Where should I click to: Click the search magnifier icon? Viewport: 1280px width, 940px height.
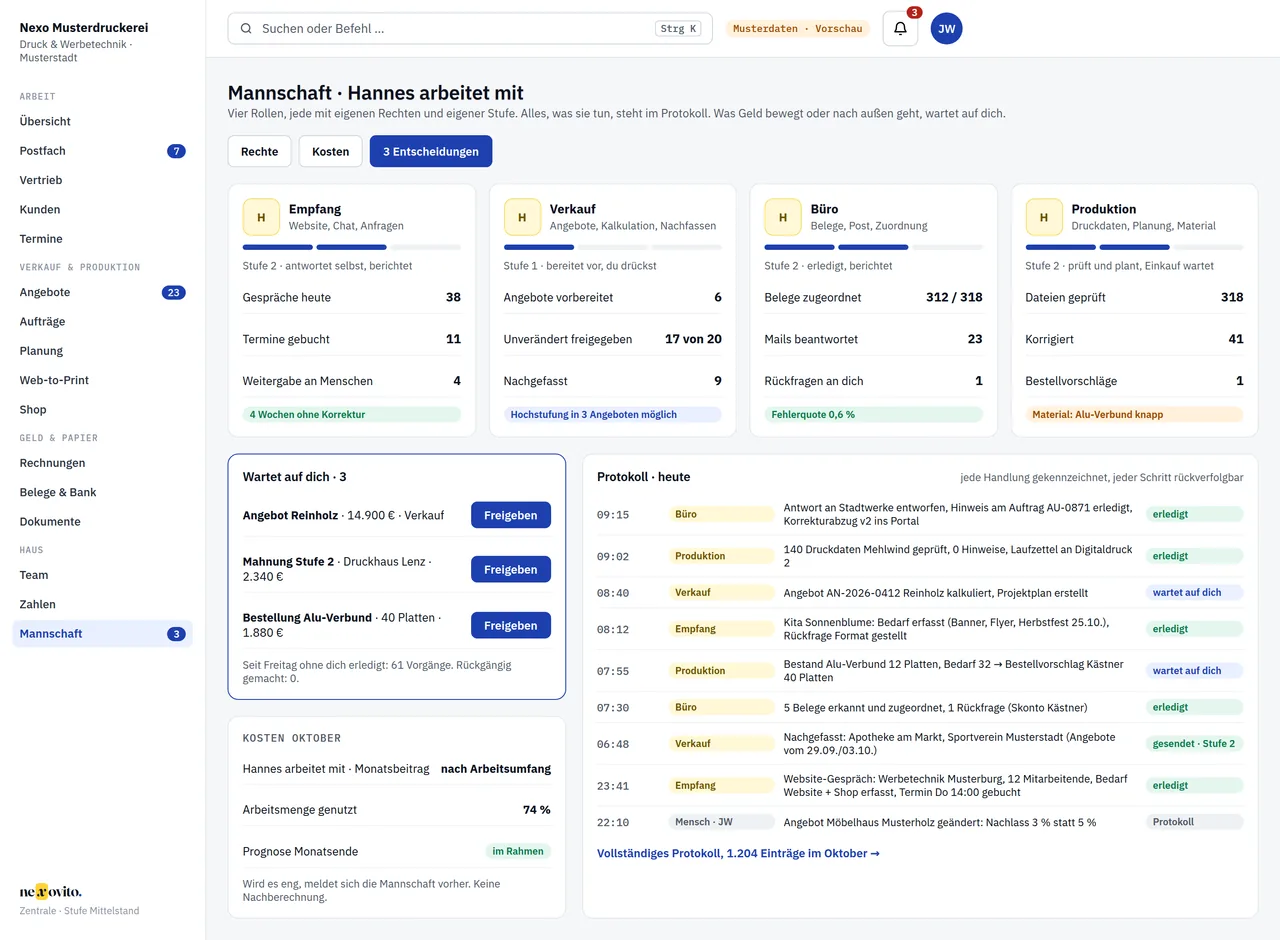click(x=246, y=29)
